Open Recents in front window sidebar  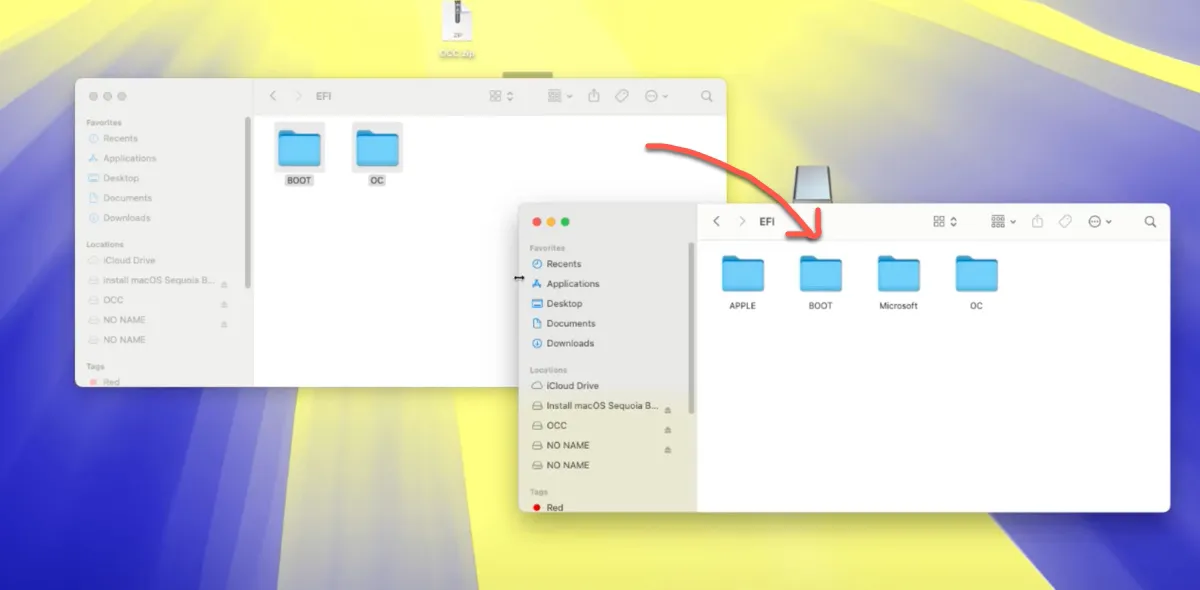[563, 264]
